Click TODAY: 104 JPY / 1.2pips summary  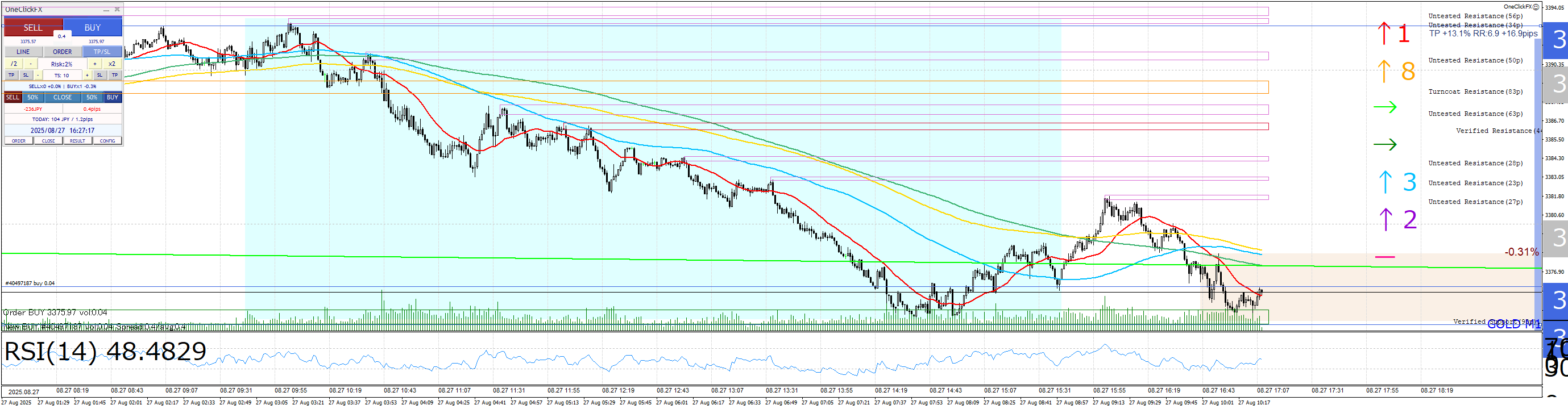pyautogui.click(x=63, y=119)
